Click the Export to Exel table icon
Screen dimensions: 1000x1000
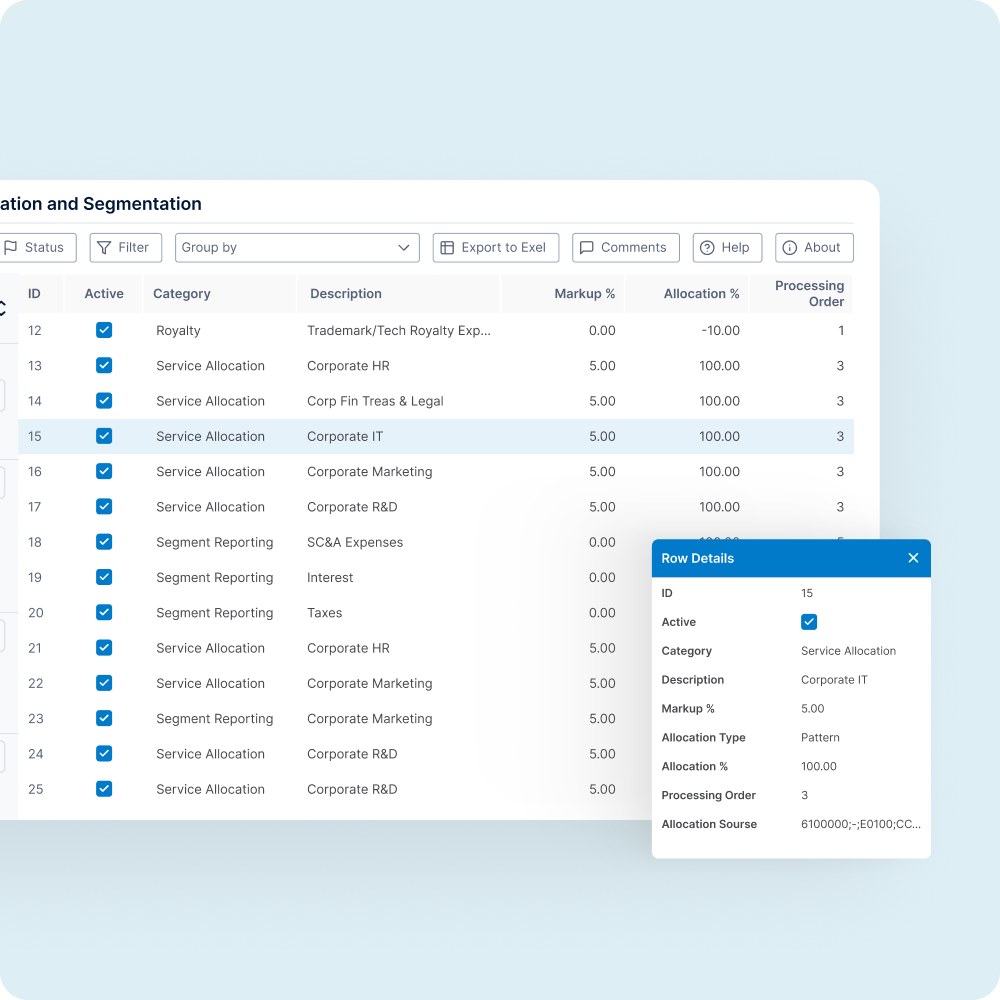[447, 248]
